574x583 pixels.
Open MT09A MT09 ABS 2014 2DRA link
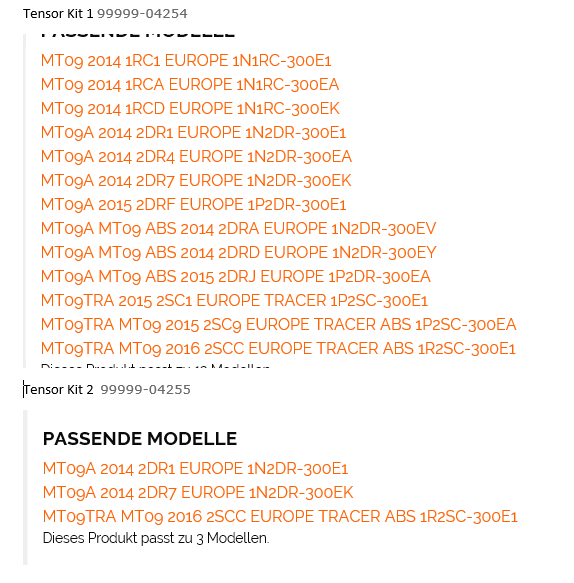(x=238, y=229)
